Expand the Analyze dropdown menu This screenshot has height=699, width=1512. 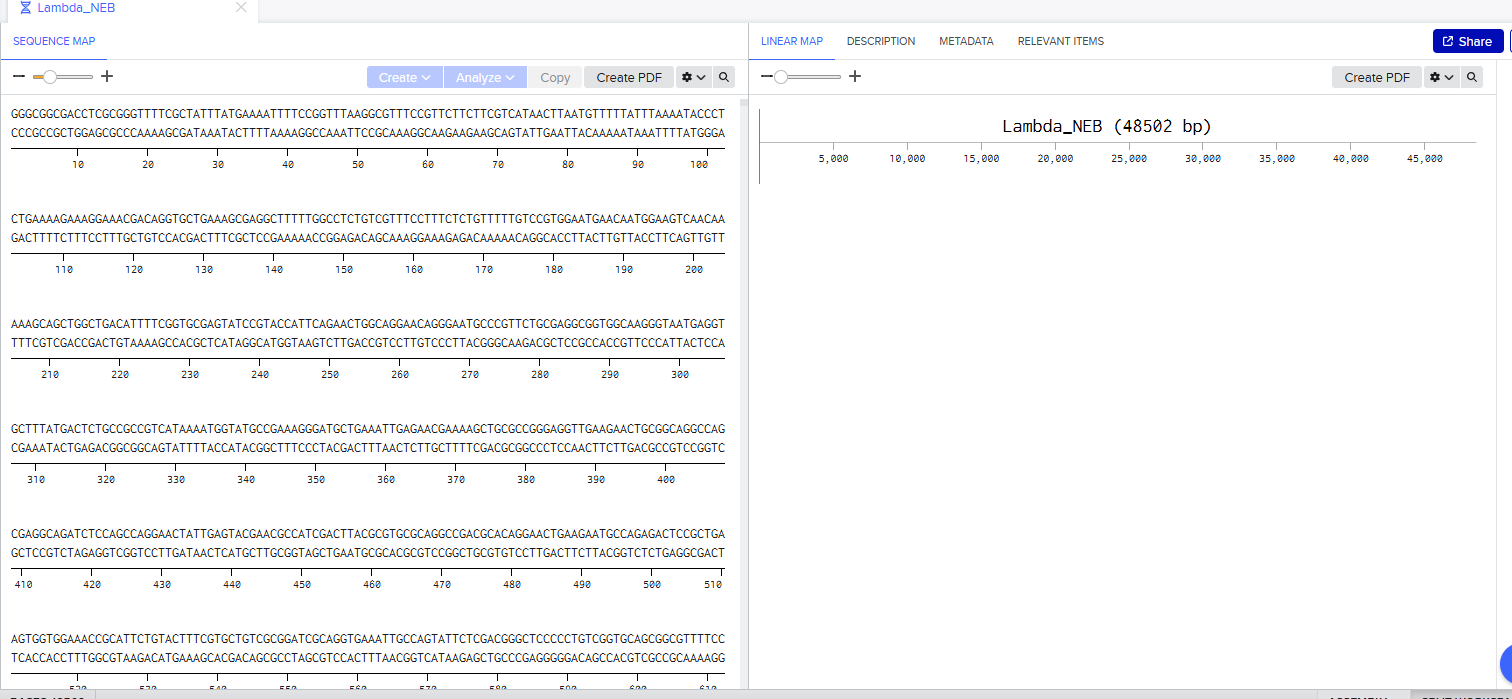[x=484, y=77]
